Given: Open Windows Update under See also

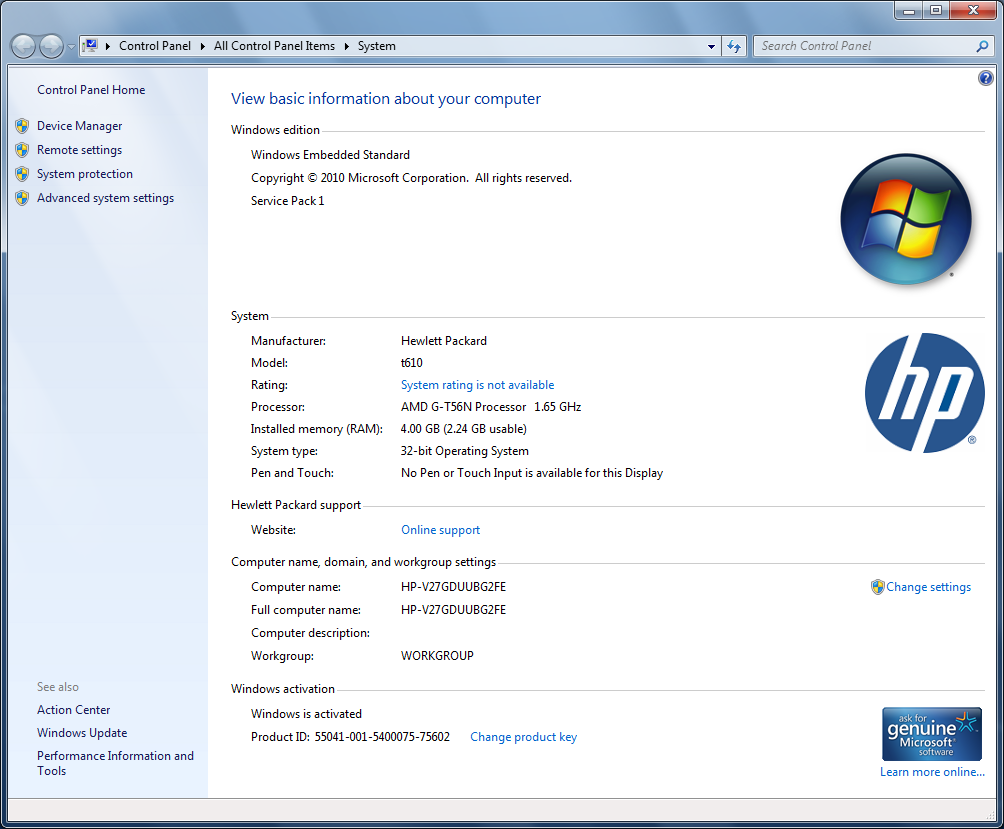Looking at the screenshot, I should 82,733.
